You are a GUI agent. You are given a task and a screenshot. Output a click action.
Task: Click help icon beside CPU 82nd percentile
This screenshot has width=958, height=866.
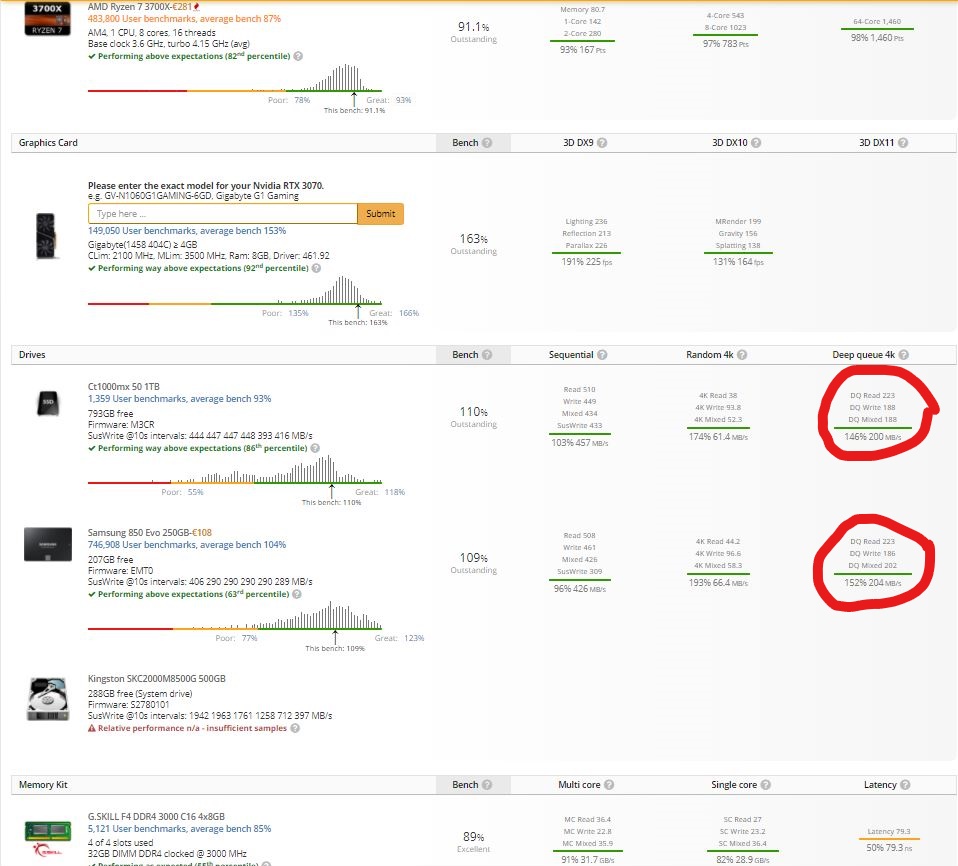(x=298, y=56)
